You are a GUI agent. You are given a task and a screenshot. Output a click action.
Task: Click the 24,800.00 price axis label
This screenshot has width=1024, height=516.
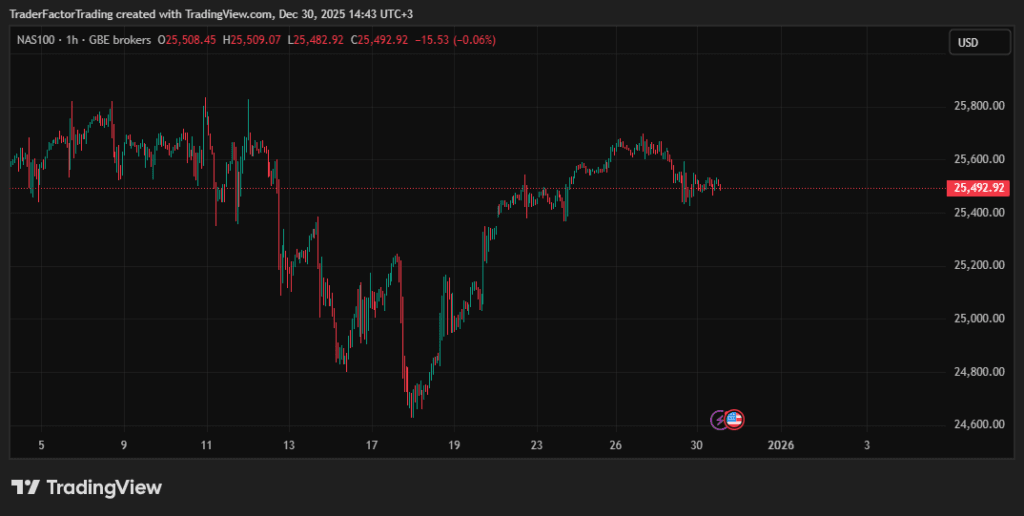click(979, 372)
